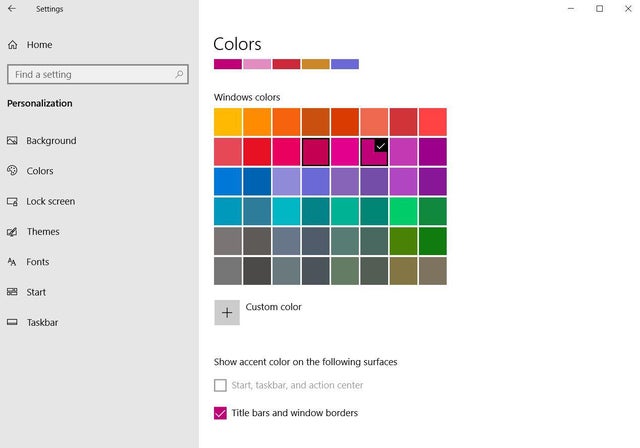
Task: Click the Windows colors label
Action: pyautogui.click(x=247, y=98)
